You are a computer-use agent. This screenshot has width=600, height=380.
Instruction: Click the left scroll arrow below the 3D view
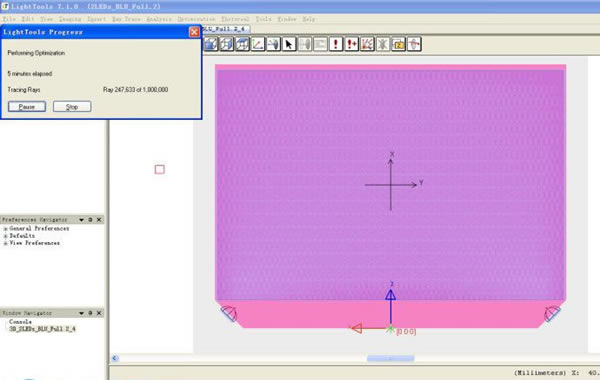(115, 359)
